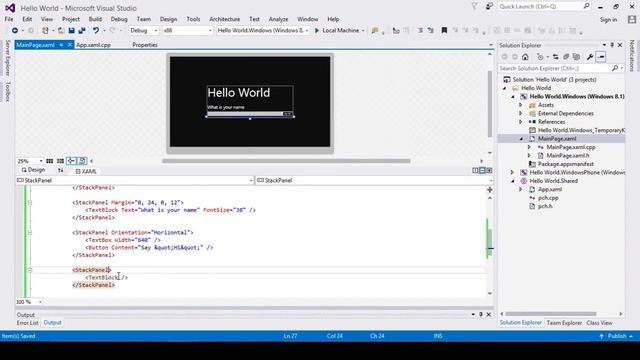Screen dimensions: 640x360
Task: Toggle auto hide pin on Solution Explorer
Action: (612, 45)
